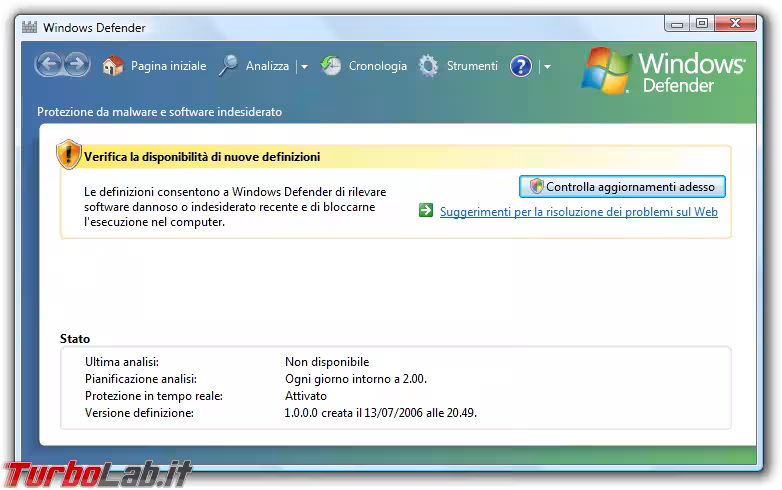The image size is (782, 490).
Task: Select the Pagina iniziale label
Action: tap(168, 66)
